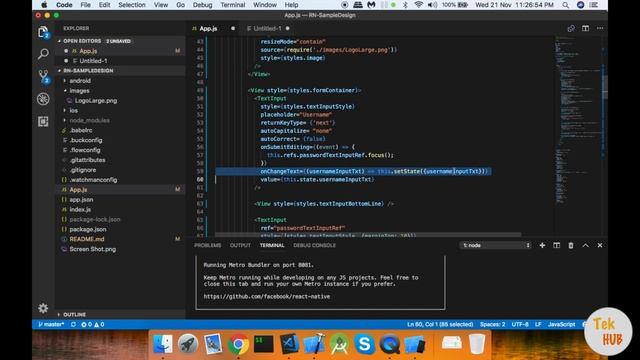
Task: Open the Terminal menu in menu bar
Action: [x=233, y=5]
